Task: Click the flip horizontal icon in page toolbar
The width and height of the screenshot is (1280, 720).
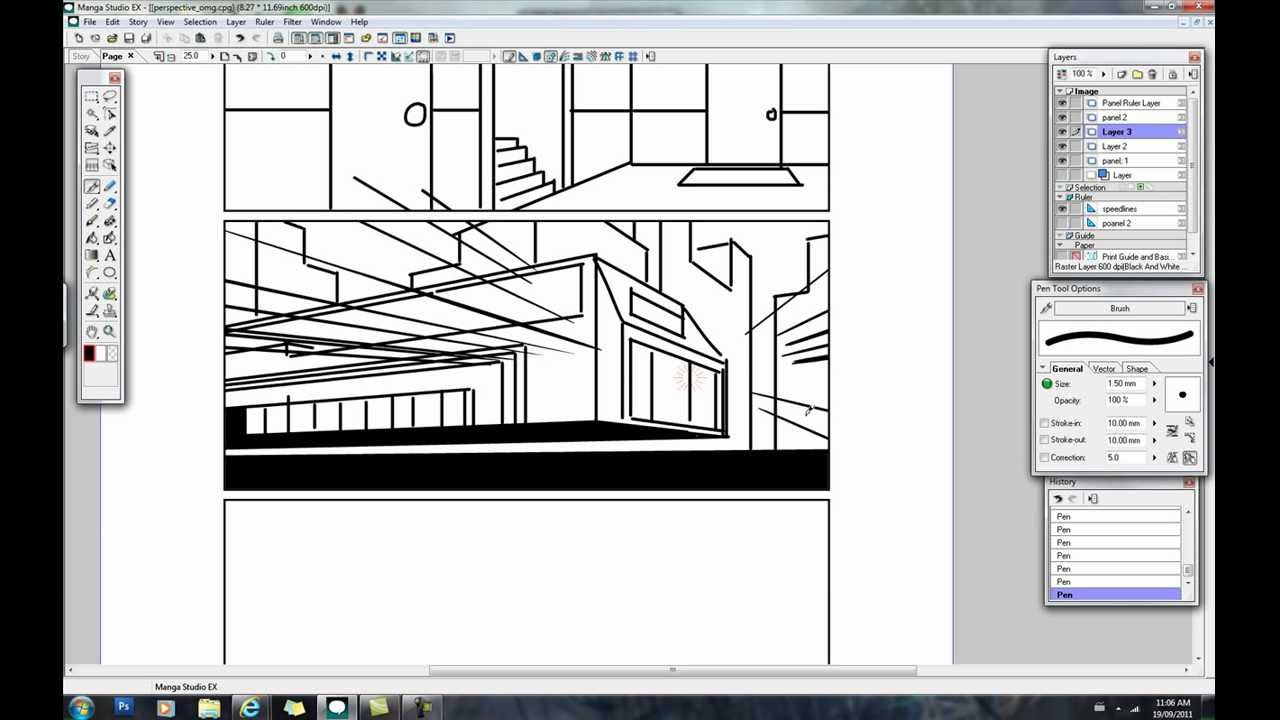Action: 336,57
